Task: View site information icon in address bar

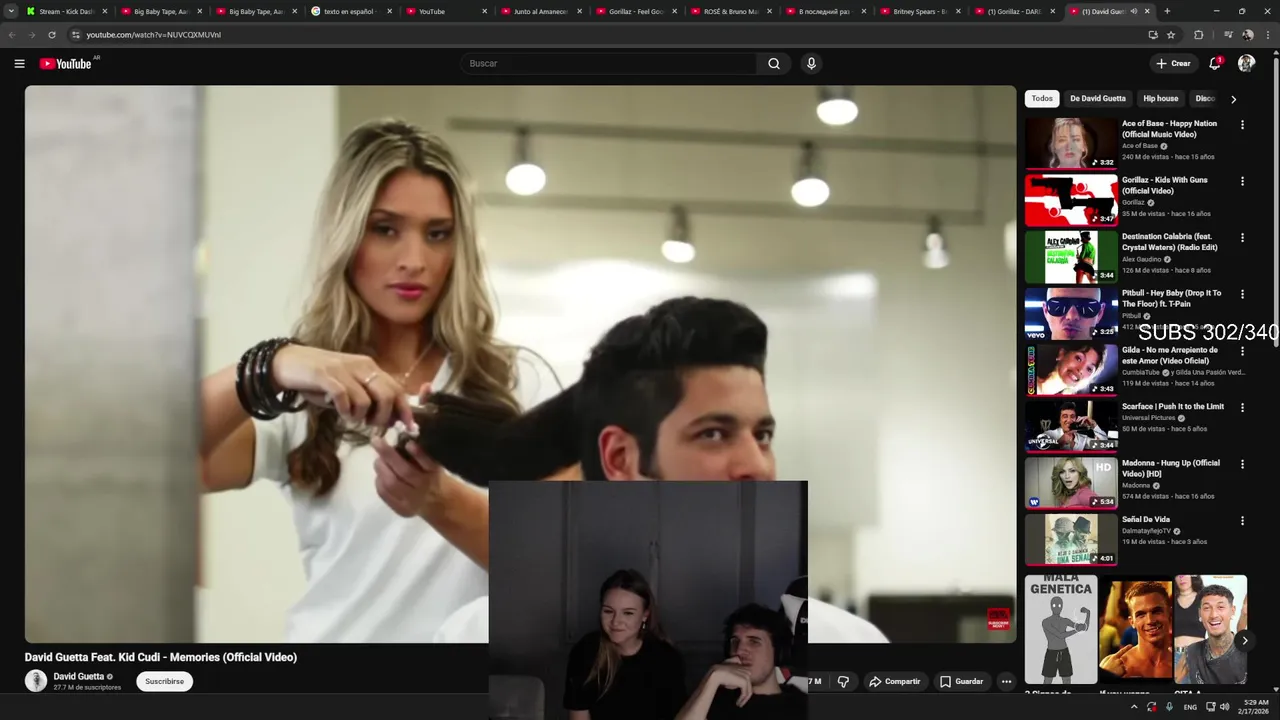Action: tap(75, 34)
